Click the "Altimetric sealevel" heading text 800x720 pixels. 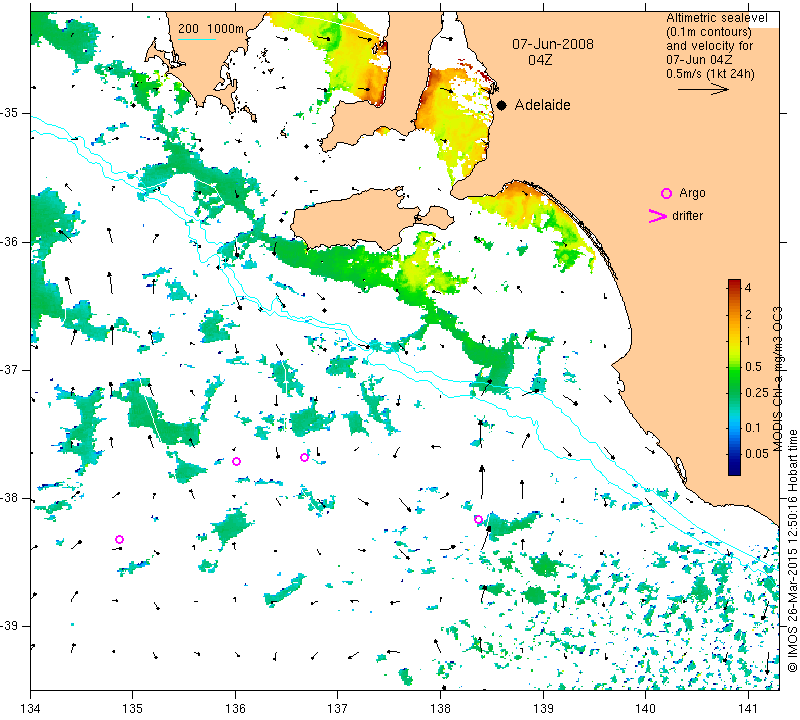point(716,18)
